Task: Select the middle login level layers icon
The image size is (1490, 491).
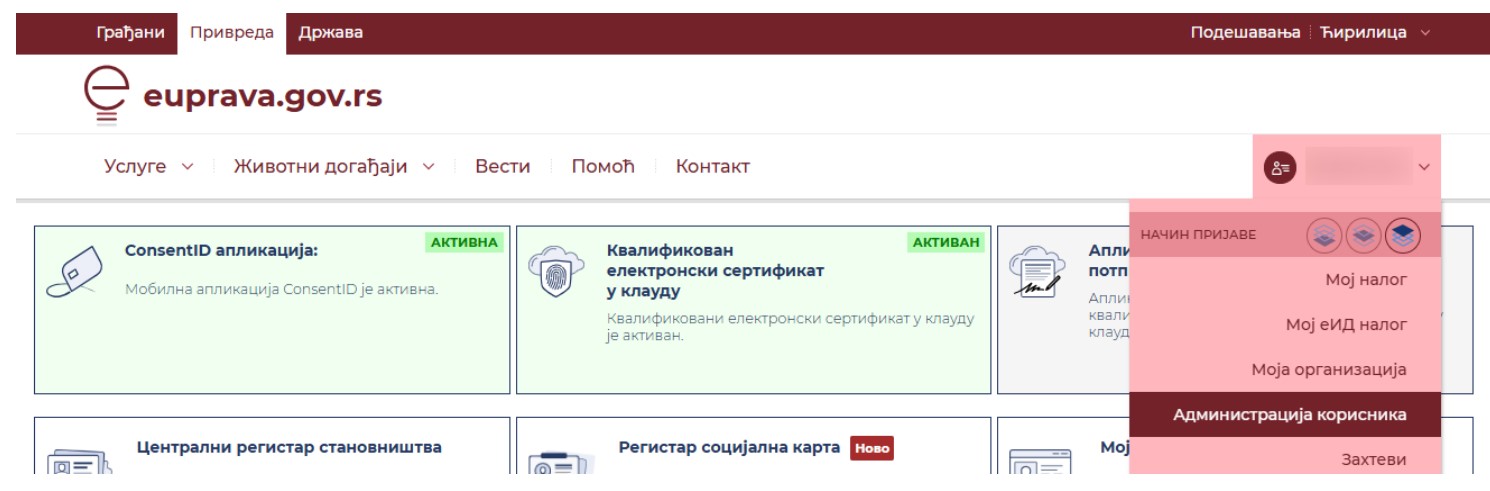Action: click(x=1363, y=235)
